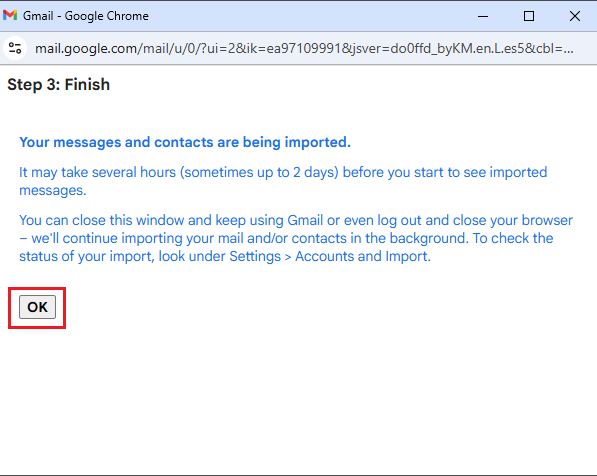Click the word 'Gmail' in the third paragraph
The width and height of the screenshot is (597, 476).
(305, 220)
